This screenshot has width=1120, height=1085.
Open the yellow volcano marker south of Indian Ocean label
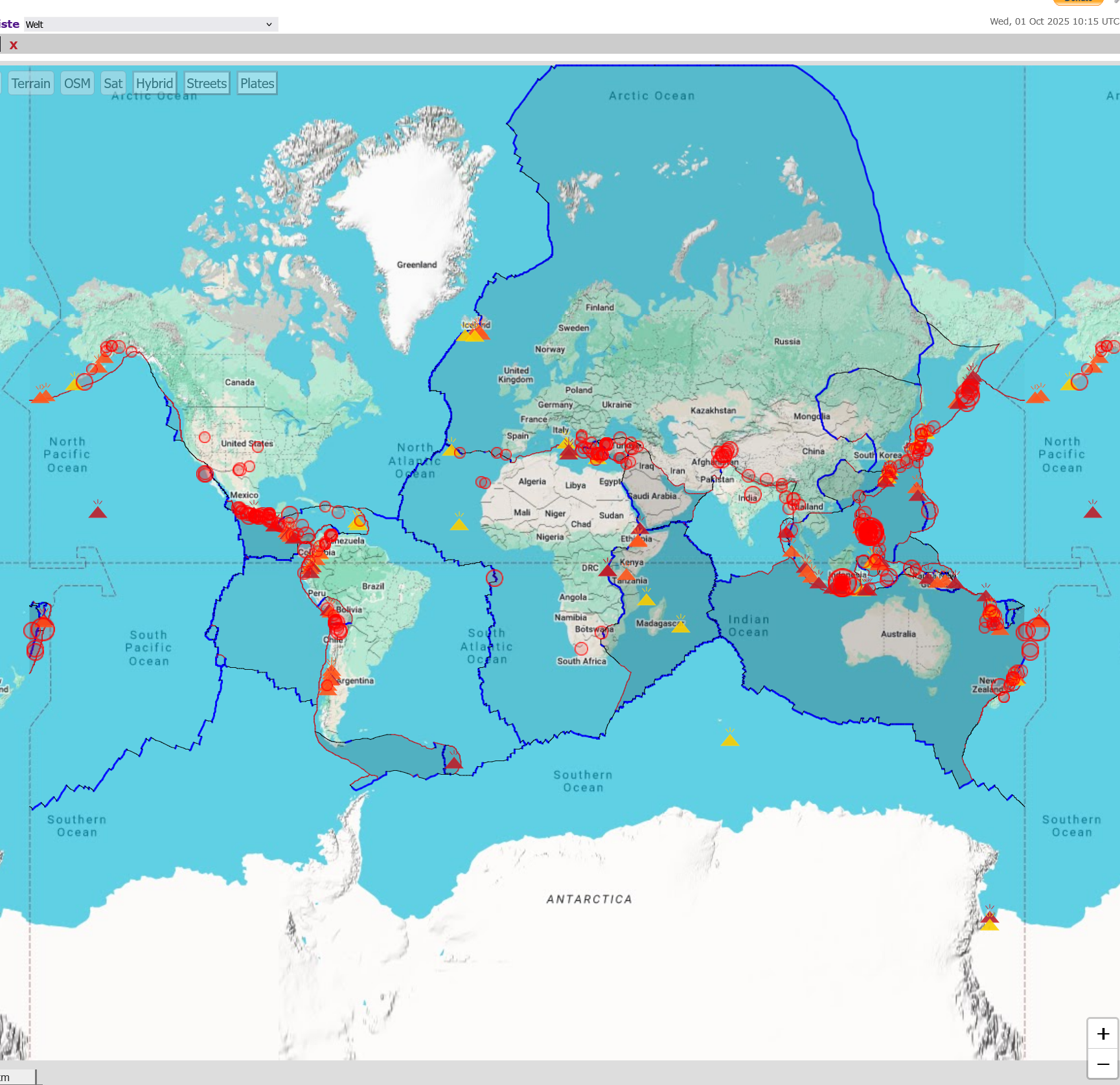730,738
